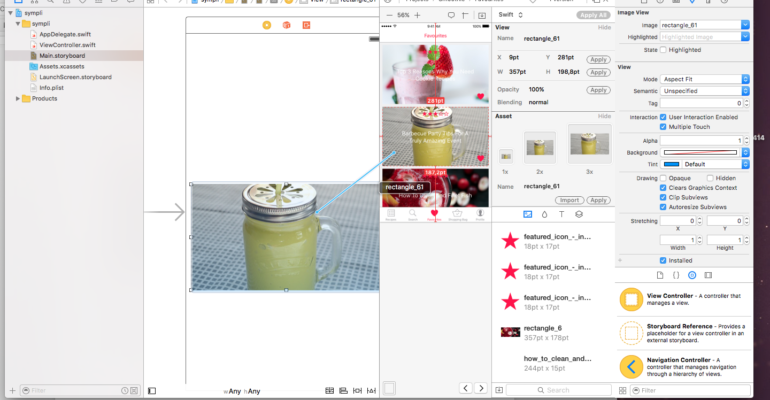Change the Swift language selector
This screenshot has height=400, width=770.
point(511,15)
